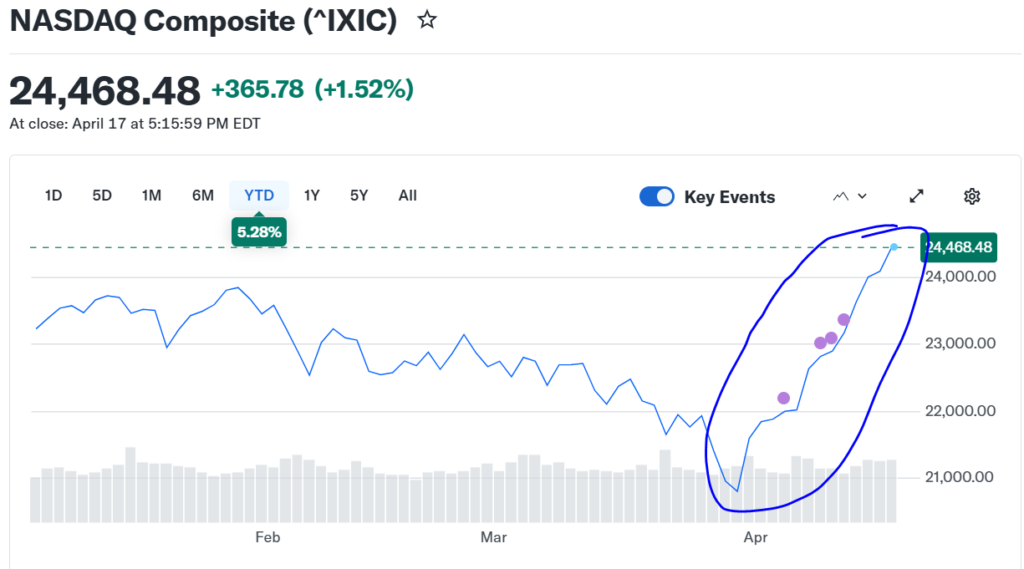
Task: Click the highest purple key event dot
Action: [843, 320]
